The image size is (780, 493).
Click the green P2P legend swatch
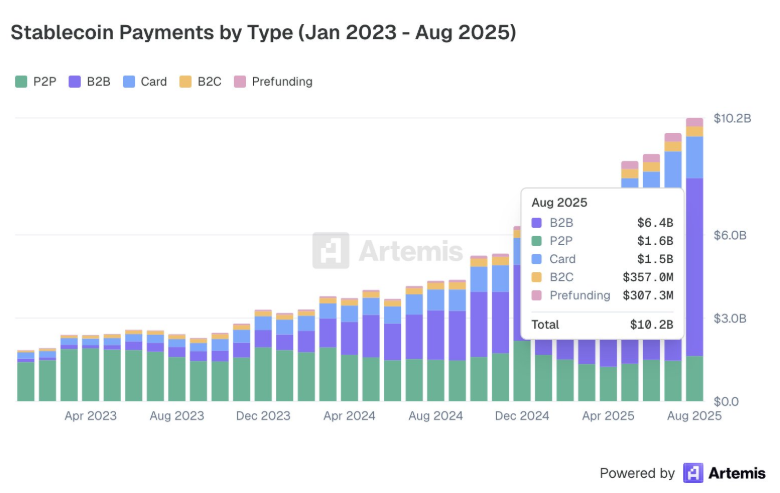21,82
